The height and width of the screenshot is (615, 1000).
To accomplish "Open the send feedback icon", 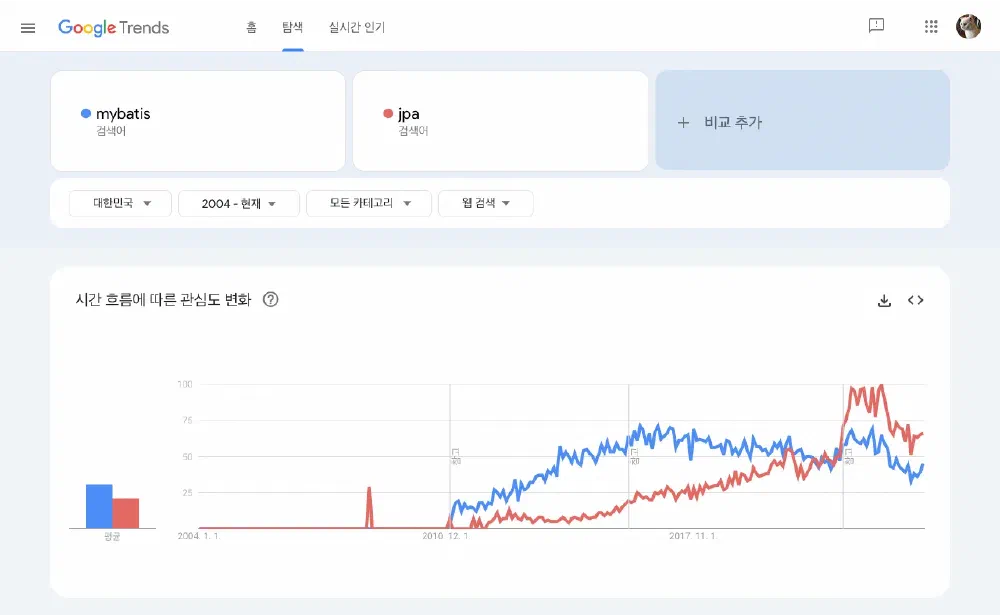I will coord(876,27).
